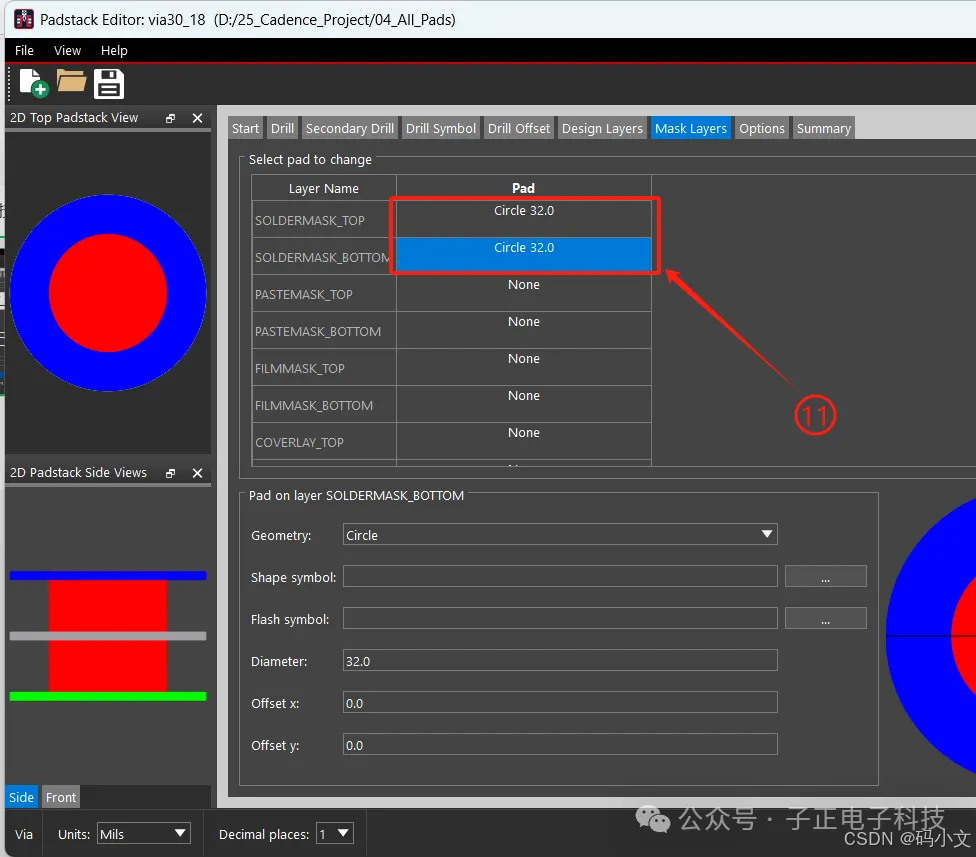Select the FILMMASK_TOP pad cell

tap(523, 367)
